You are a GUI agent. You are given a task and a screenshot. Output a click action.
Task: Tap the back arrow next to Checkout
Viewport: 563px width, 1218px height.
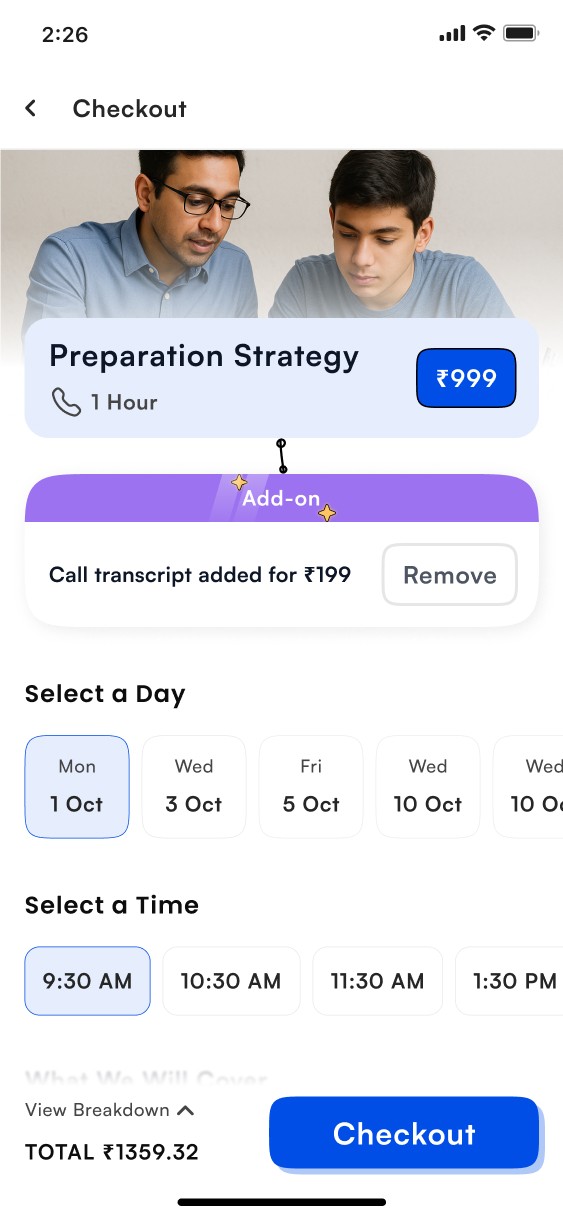coord(31,108)
